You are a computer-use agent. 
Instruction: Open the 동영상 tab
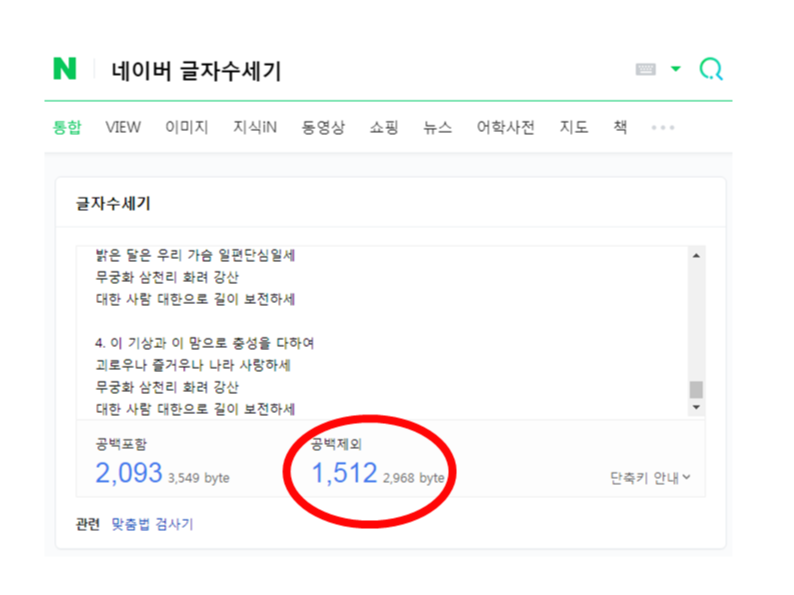point(323,127)
